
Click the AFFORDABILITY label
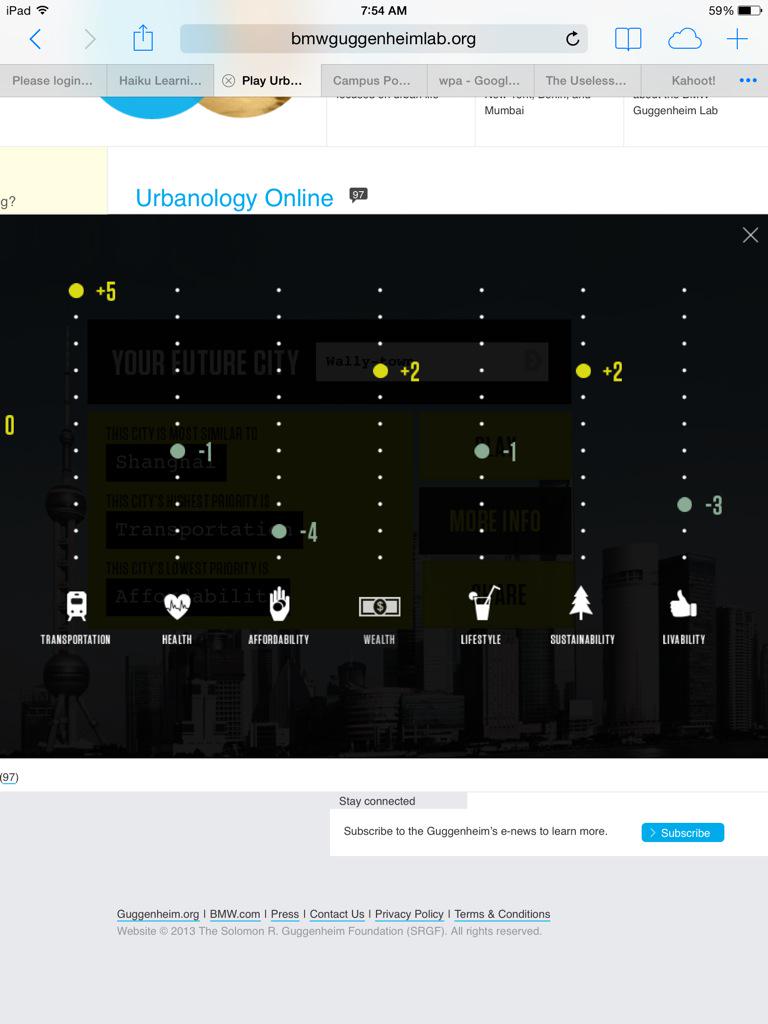point(279,639)
